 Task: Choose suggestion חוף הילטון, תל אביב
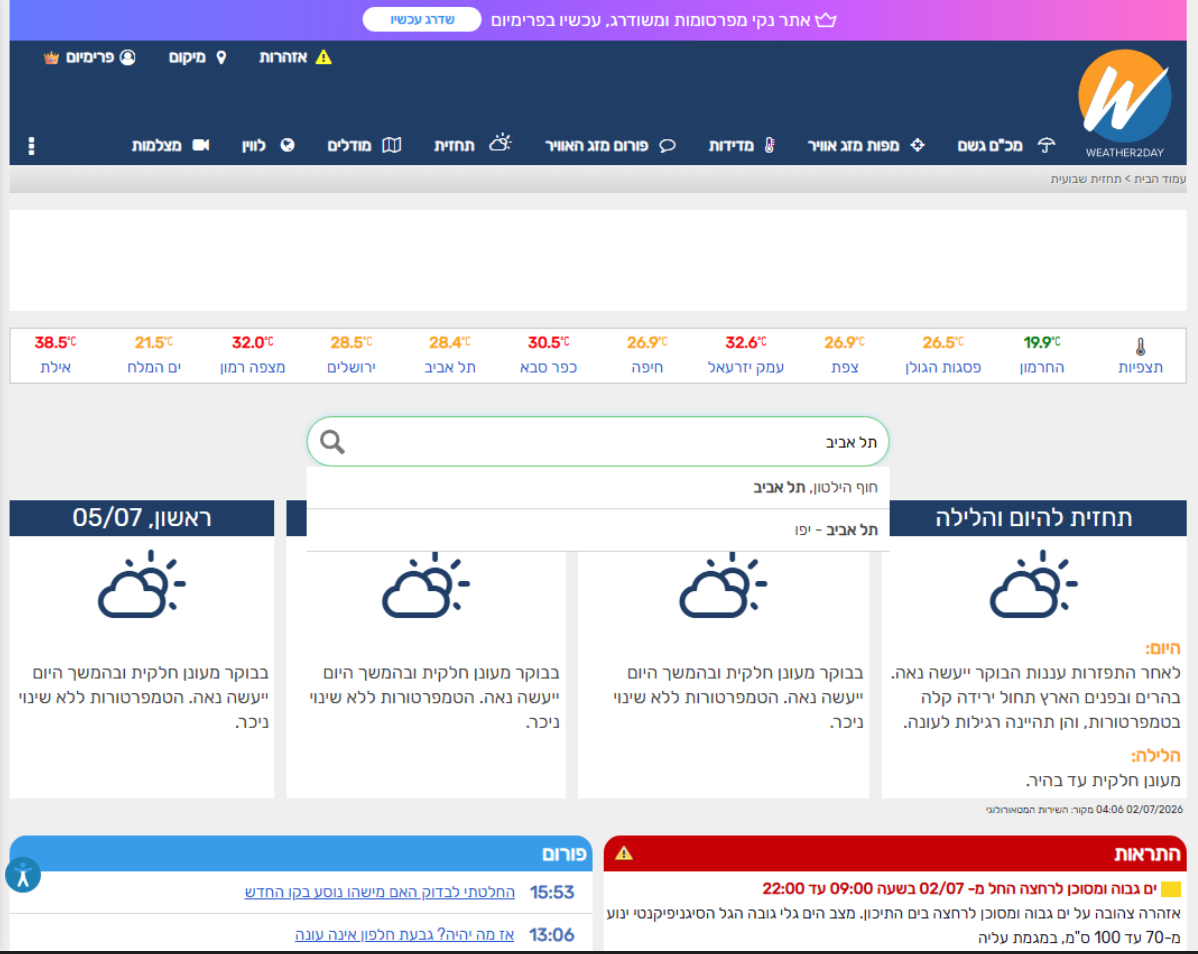click(x=597, y=487)
